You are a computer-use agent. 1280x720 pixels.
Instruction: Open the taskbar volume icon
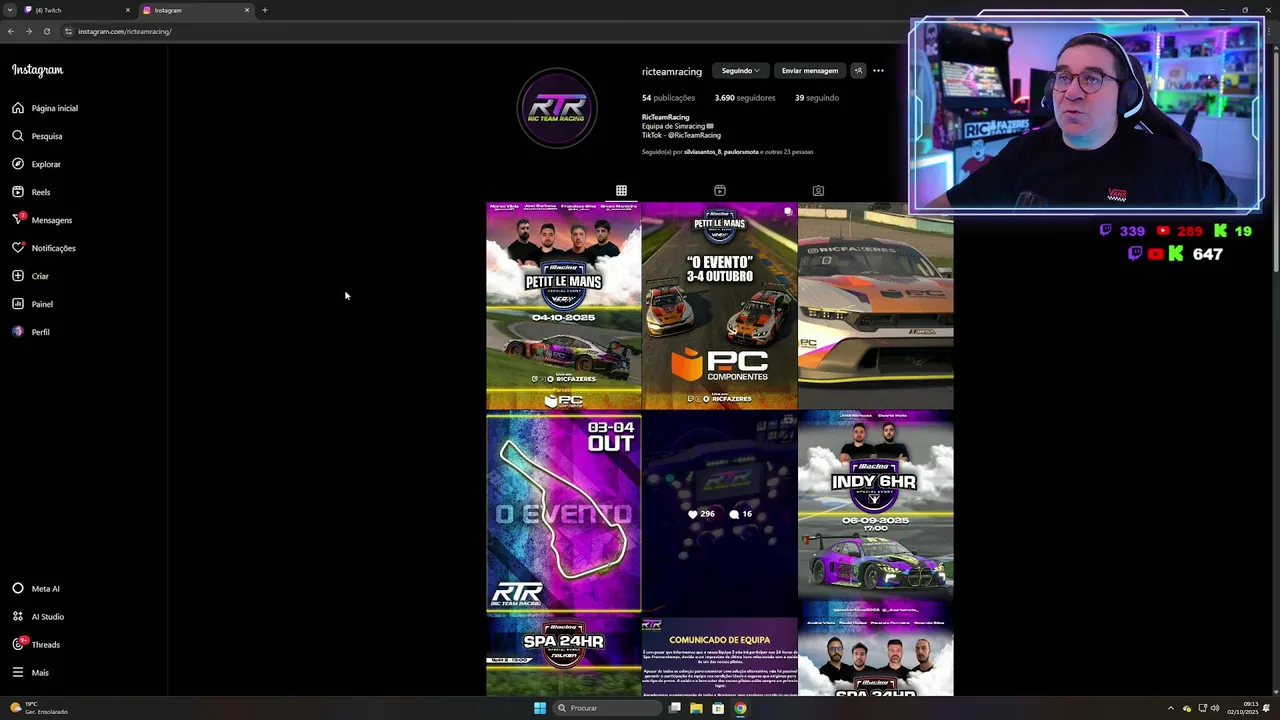point(1215,708)
